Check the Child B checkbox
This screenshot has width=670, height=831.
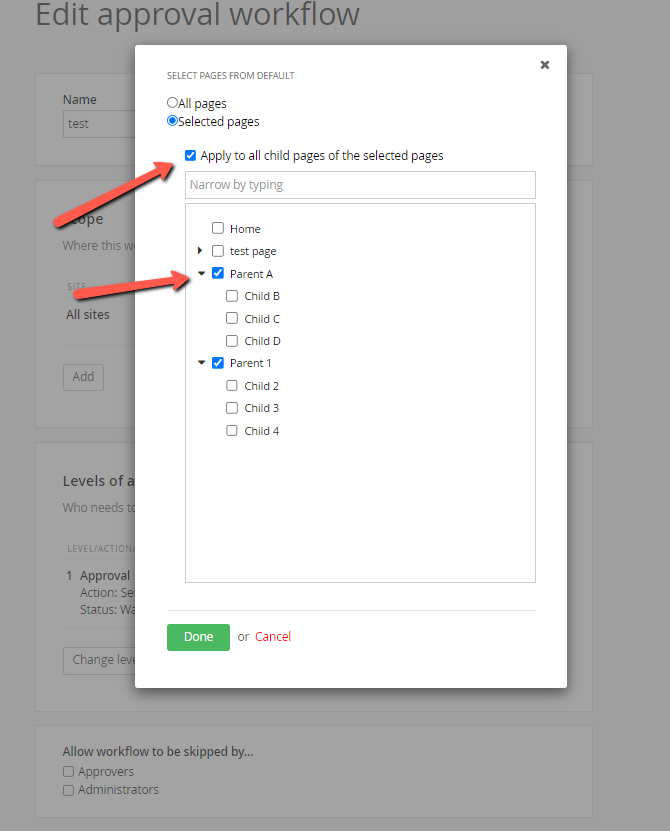click(x=232, y=296)
